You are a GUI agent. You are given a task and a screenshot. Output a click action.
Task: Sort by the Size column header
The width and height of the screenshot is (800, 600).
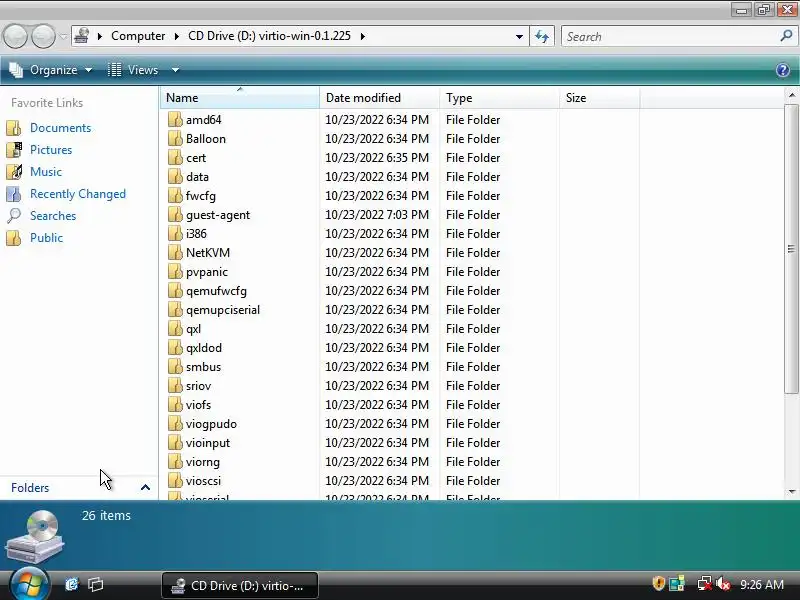coord(599,97)
